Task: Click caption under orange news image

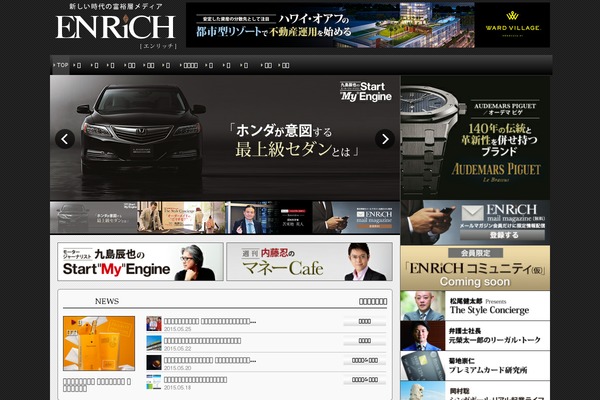Action: point(97,385)
